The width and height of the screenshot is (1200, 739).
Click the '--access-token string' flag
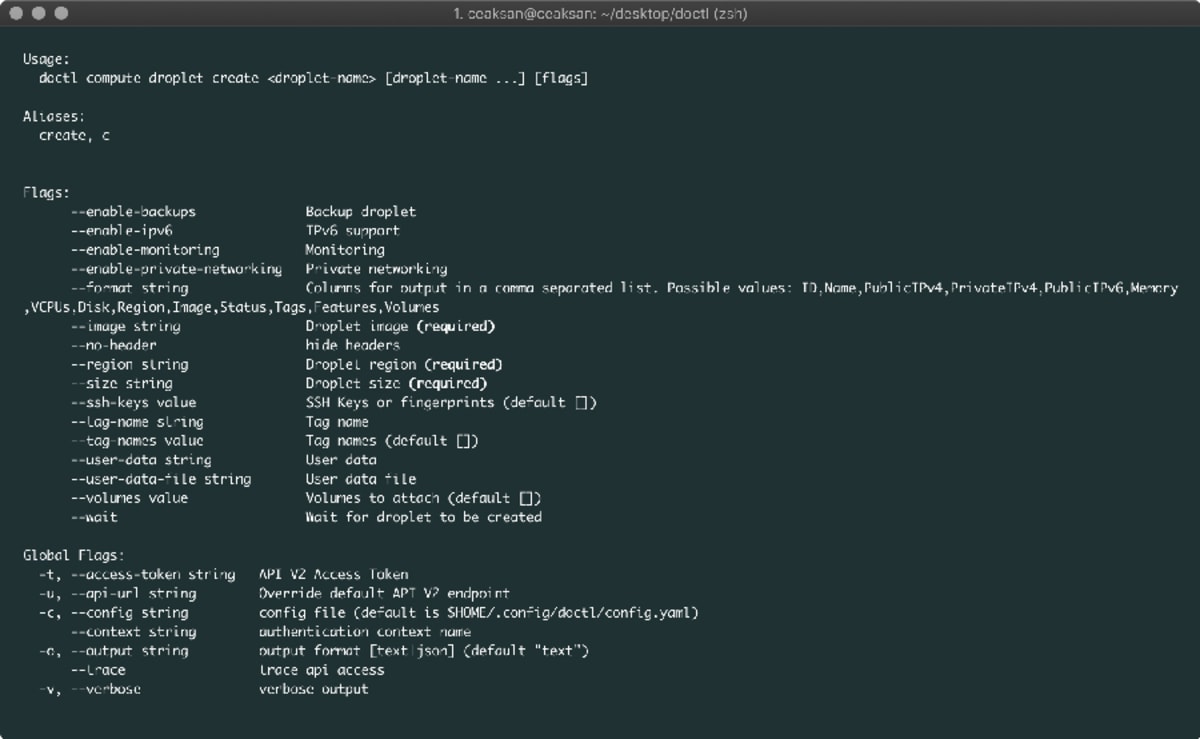click(153, 574)
